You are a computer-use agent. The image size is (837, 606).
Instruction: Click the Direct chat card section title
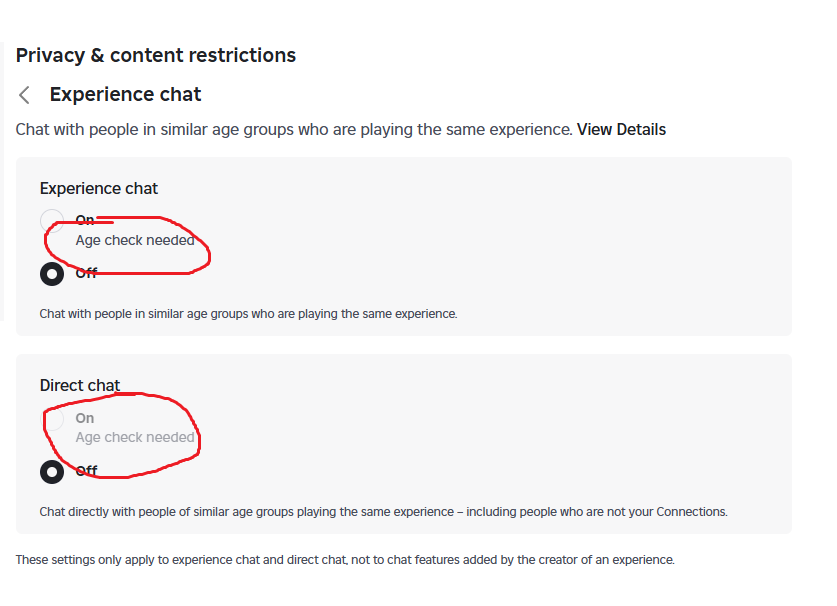tap(80, 385)
